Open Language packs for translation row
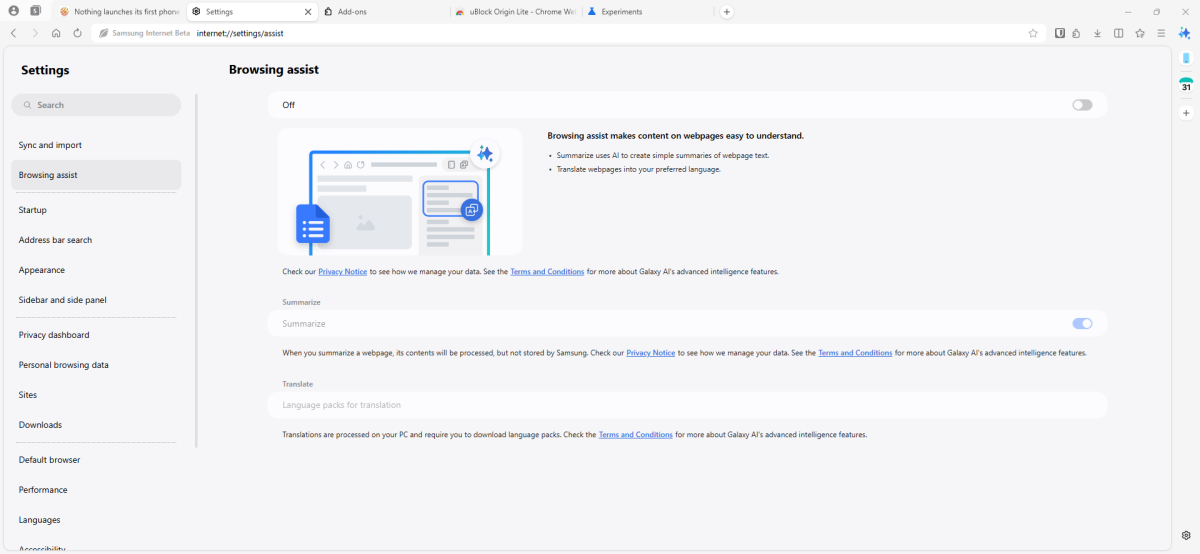Screen dimensions: 1200x554 tap(687, 405)
